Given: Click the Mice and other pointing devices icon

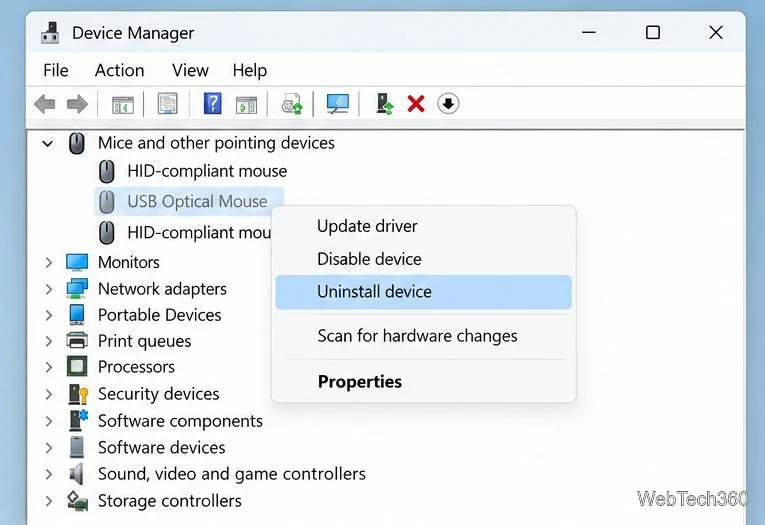Looking at the screenshot, I should pyautogui.click(x=77, y=143).
